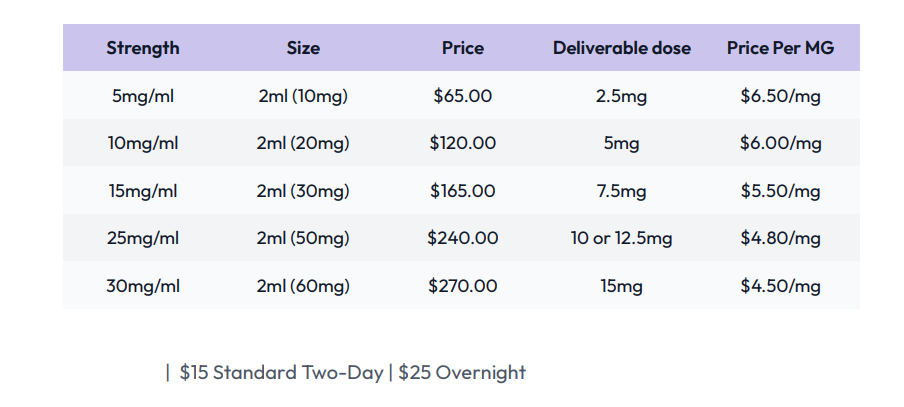
Task: Select the Price Per MG header
Action: 780,48
